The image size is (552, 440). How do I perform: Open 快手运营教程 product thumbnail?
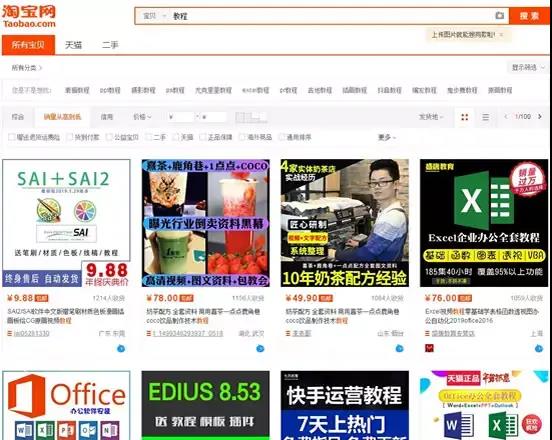(x=345, y=405)
